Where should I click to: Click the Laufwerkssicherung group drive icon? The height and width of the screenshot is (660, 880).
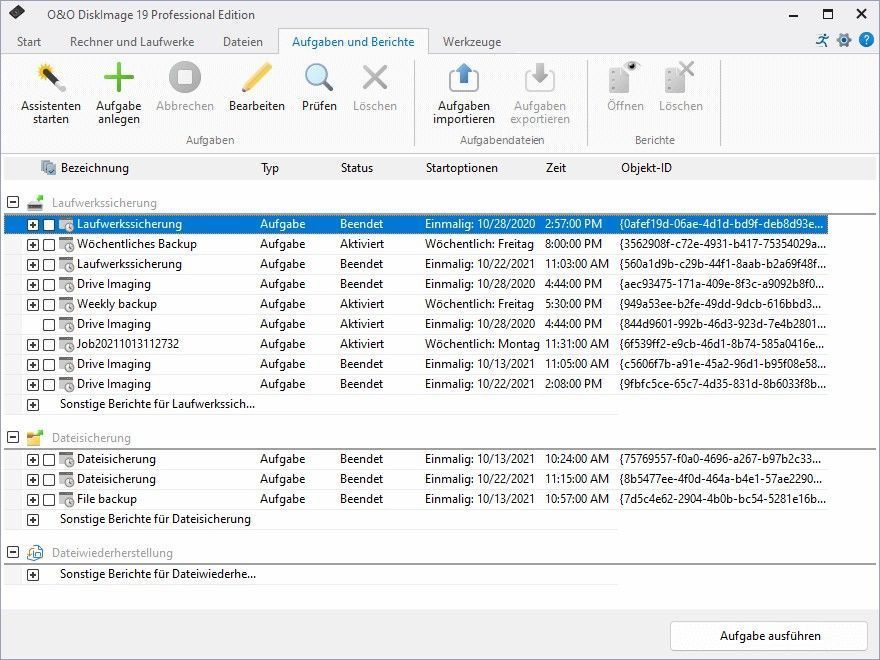(x=35, y=202)
